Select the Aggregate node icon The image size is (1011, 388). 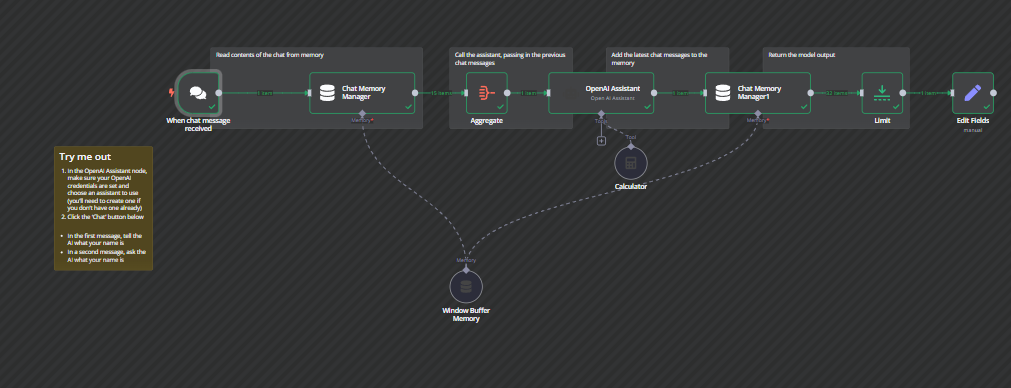[x=487, y=93]
